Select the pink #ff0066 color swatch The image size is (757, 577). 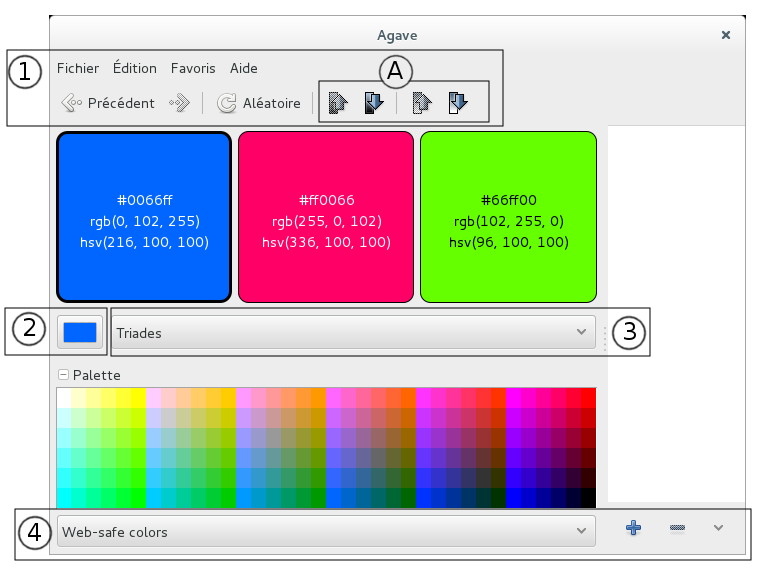click(x=326, y=216)
